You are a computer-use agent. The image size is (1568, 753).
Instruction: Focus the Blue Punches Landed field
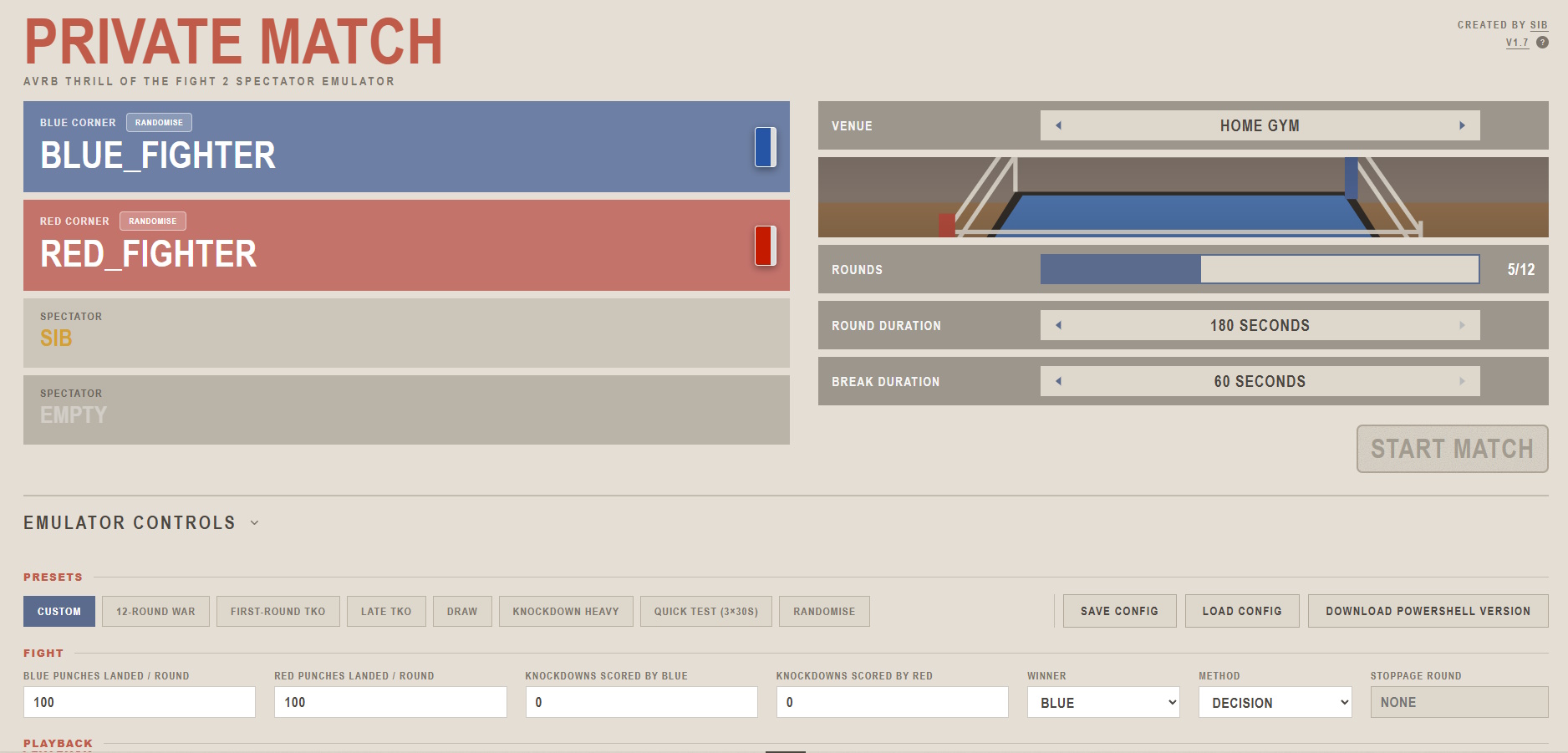(140, 702)
